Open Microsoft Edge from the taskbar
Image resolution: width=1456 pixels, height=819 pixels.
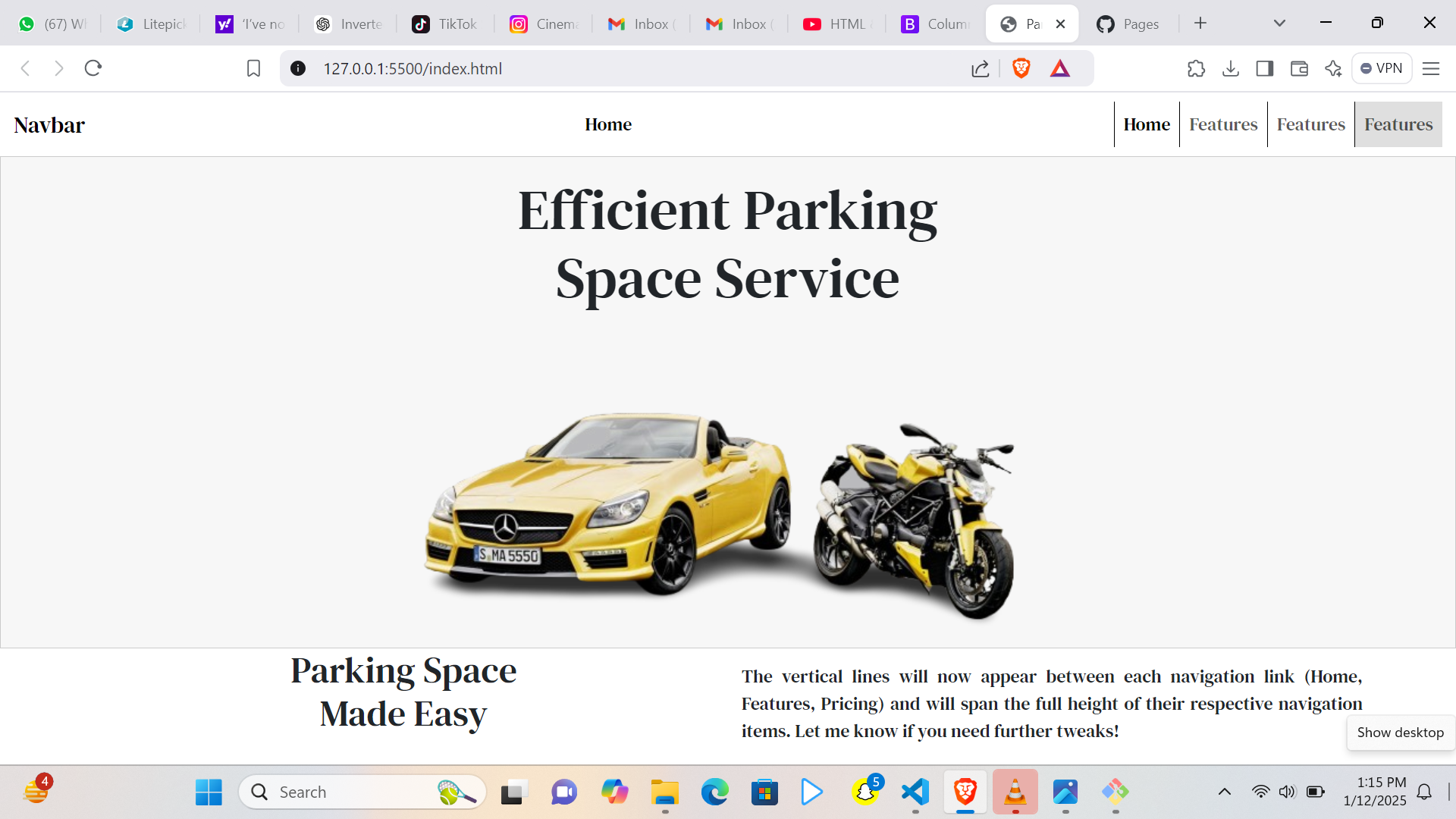pyautogui.click(x=715, y=792)
